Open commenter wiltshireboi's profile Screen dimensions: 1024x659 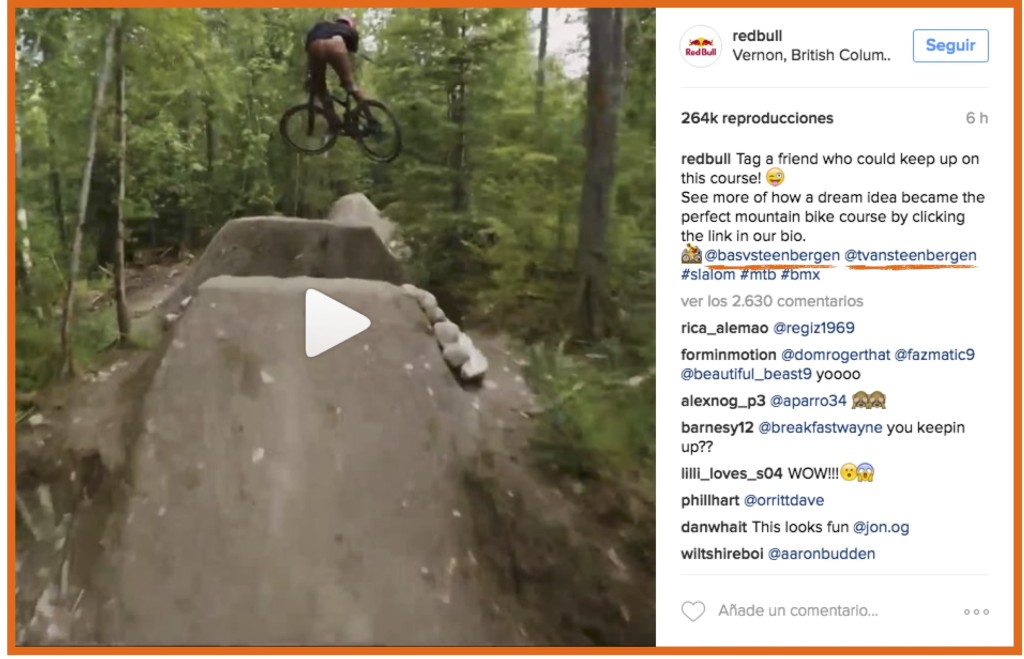(x=722, y=554)
